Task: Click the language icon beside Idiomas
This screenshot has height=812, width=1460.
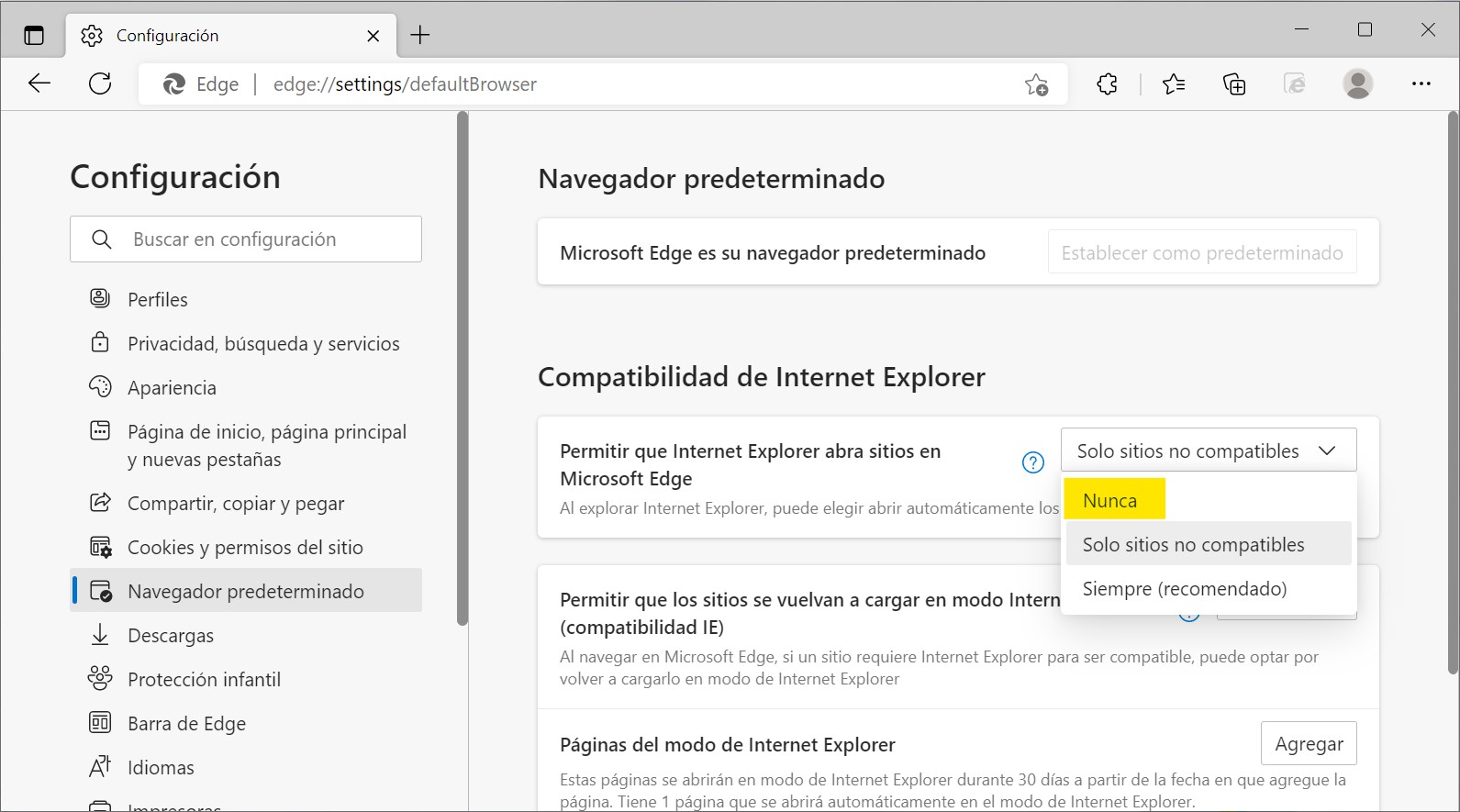Action: tap(100, 766)
